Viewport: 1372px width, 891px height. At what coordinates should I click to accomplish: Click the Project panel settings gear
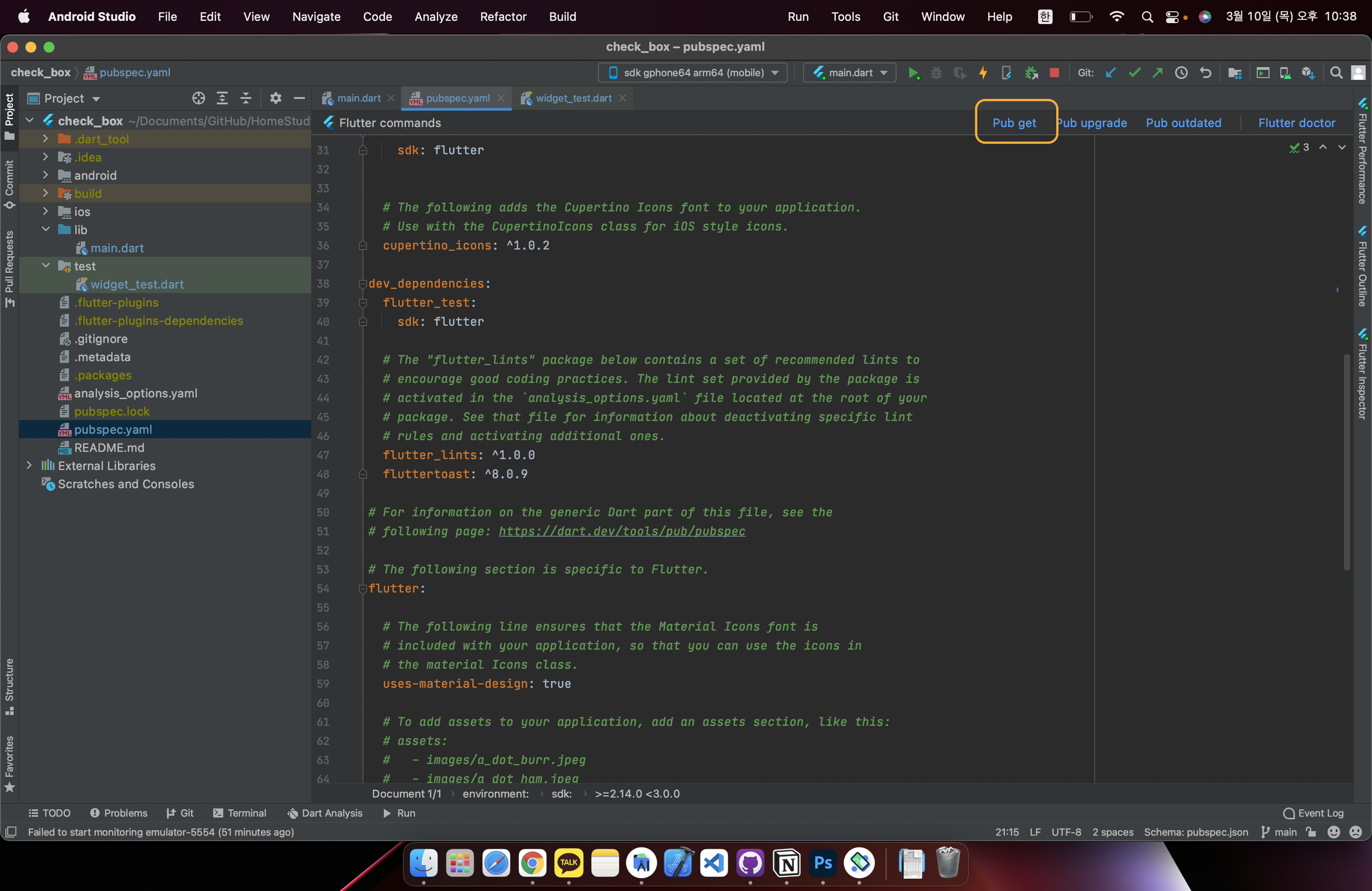click(275, 98)
